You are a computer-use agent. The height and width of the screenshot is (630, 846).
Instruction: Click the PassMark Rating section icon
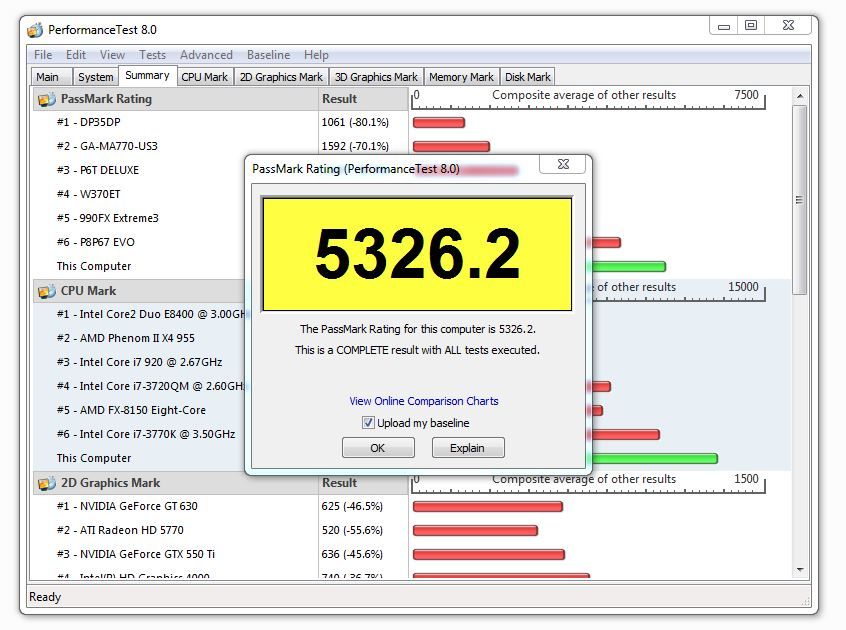[x=46, y=99]
